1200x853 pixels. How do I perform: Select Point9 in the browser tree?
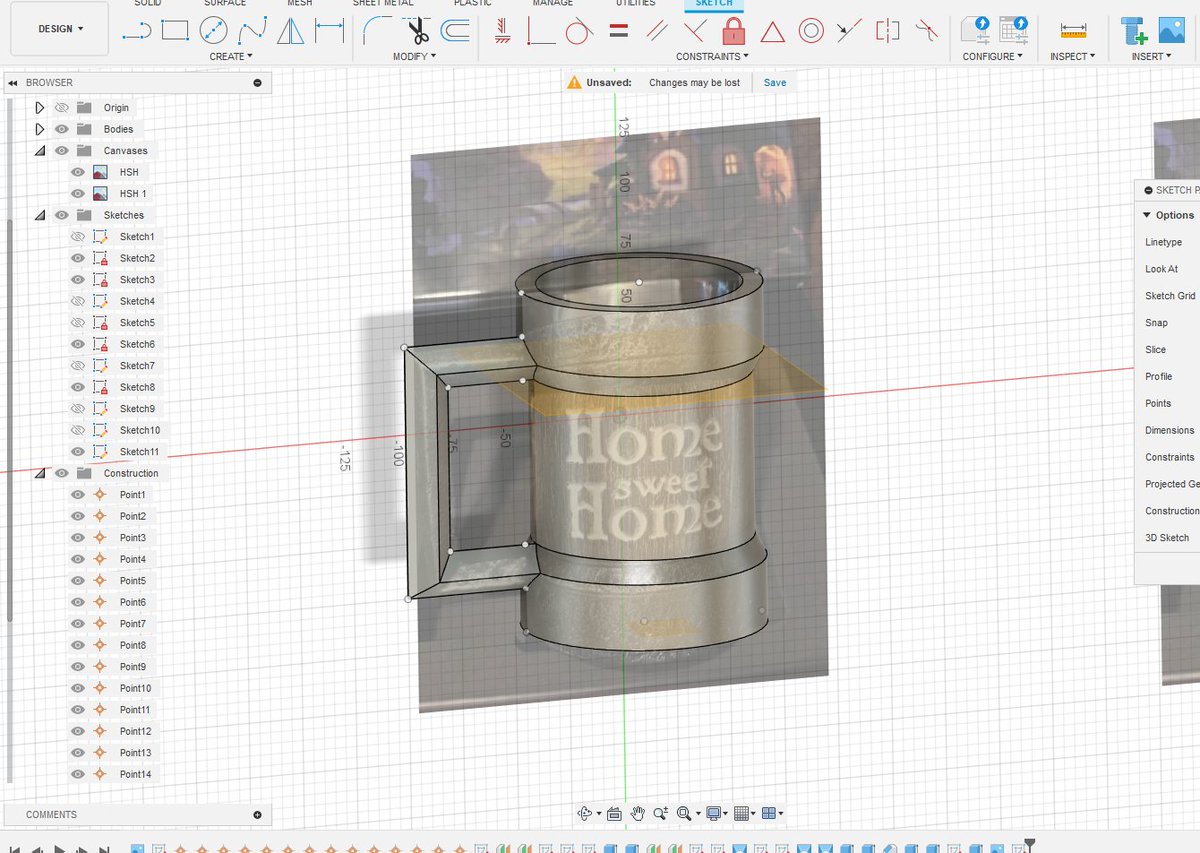pyautogui.click(x=133, y=667)
